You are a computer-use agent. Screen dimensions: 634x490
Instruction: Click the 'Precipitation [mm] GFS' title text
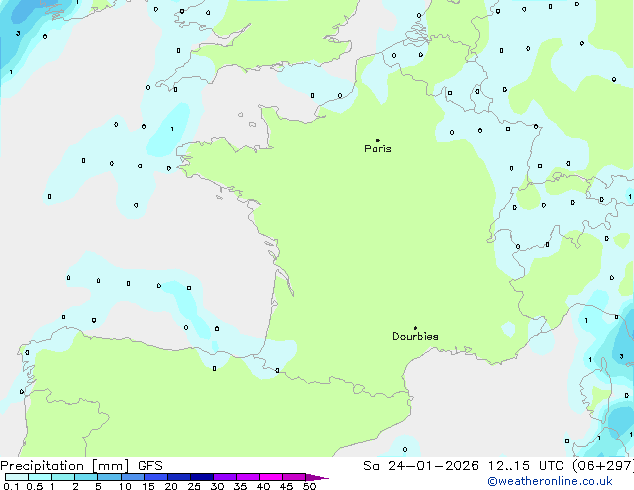(x=81, y=466)
